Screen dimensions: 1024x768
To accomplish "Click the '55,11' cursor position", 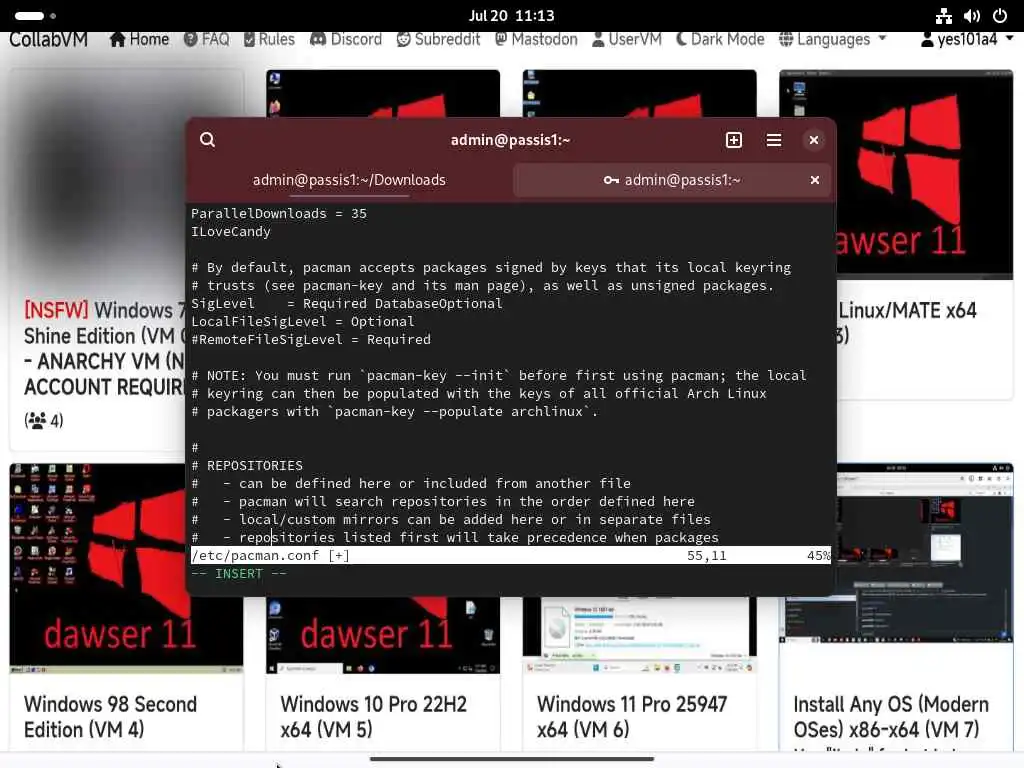I will (x=707, y=555).
